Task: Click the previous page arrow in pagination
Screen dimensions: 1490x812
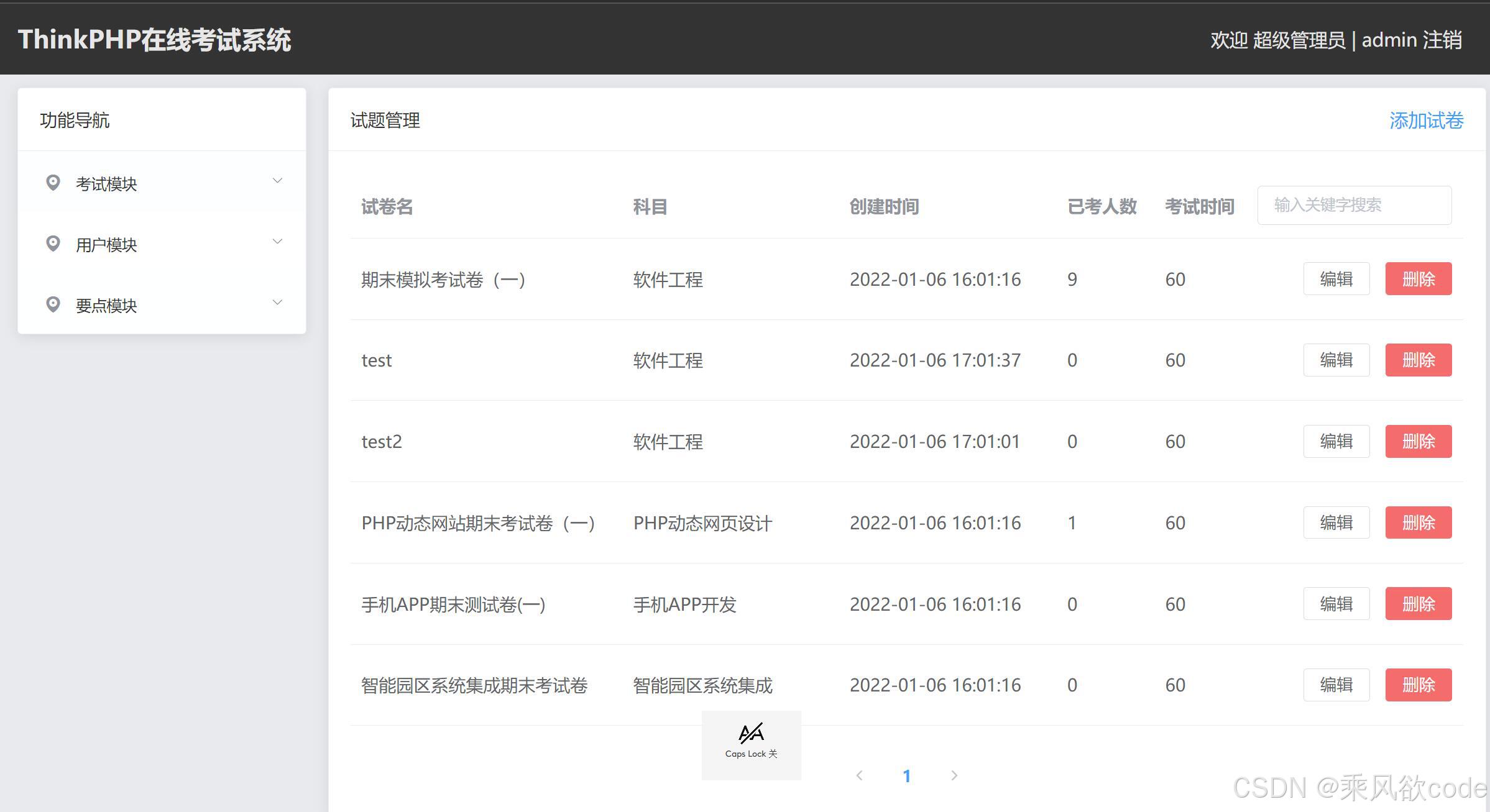Action: point(860,775)
